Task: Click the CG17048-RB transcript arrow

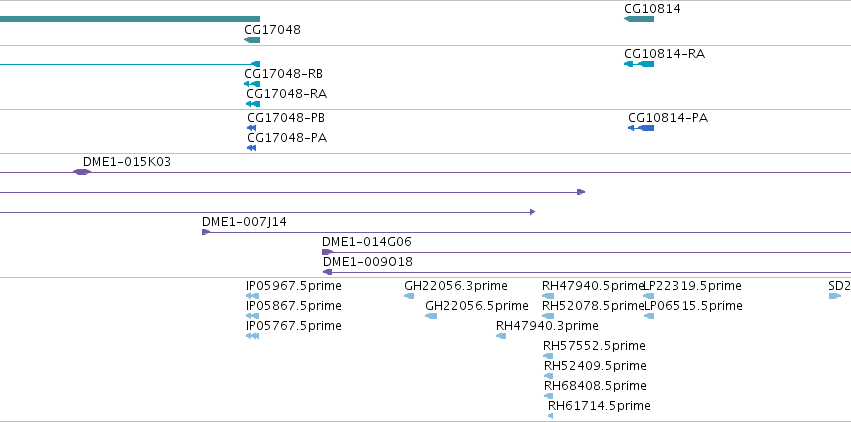Action: [x=252, y=84]
